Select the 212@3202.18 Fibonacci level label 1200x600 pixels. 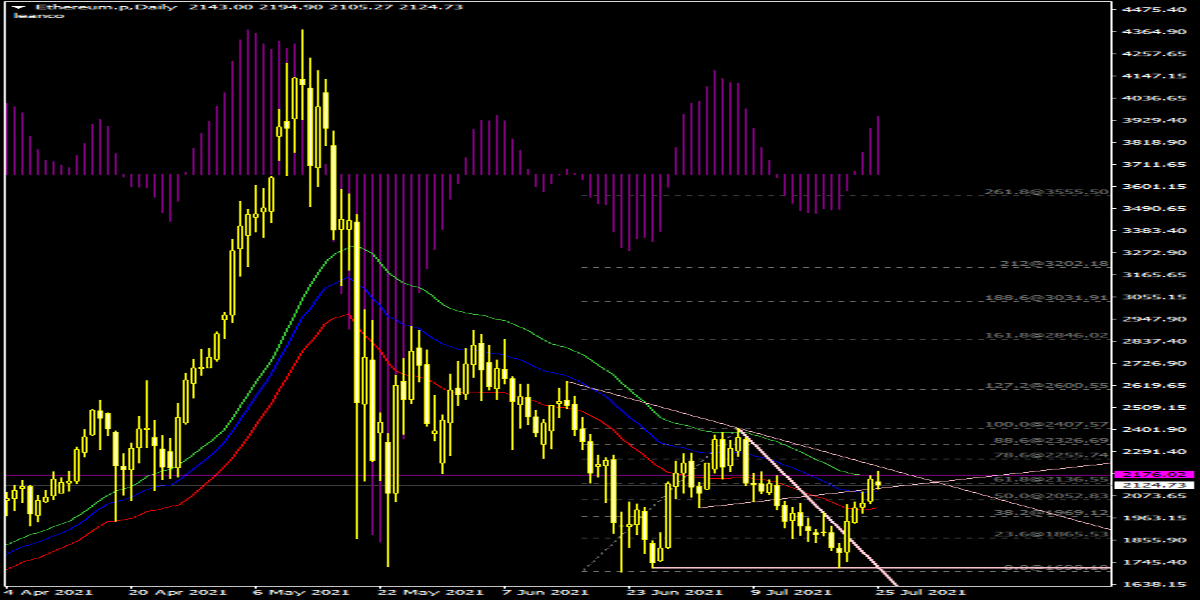(1054, 264)
